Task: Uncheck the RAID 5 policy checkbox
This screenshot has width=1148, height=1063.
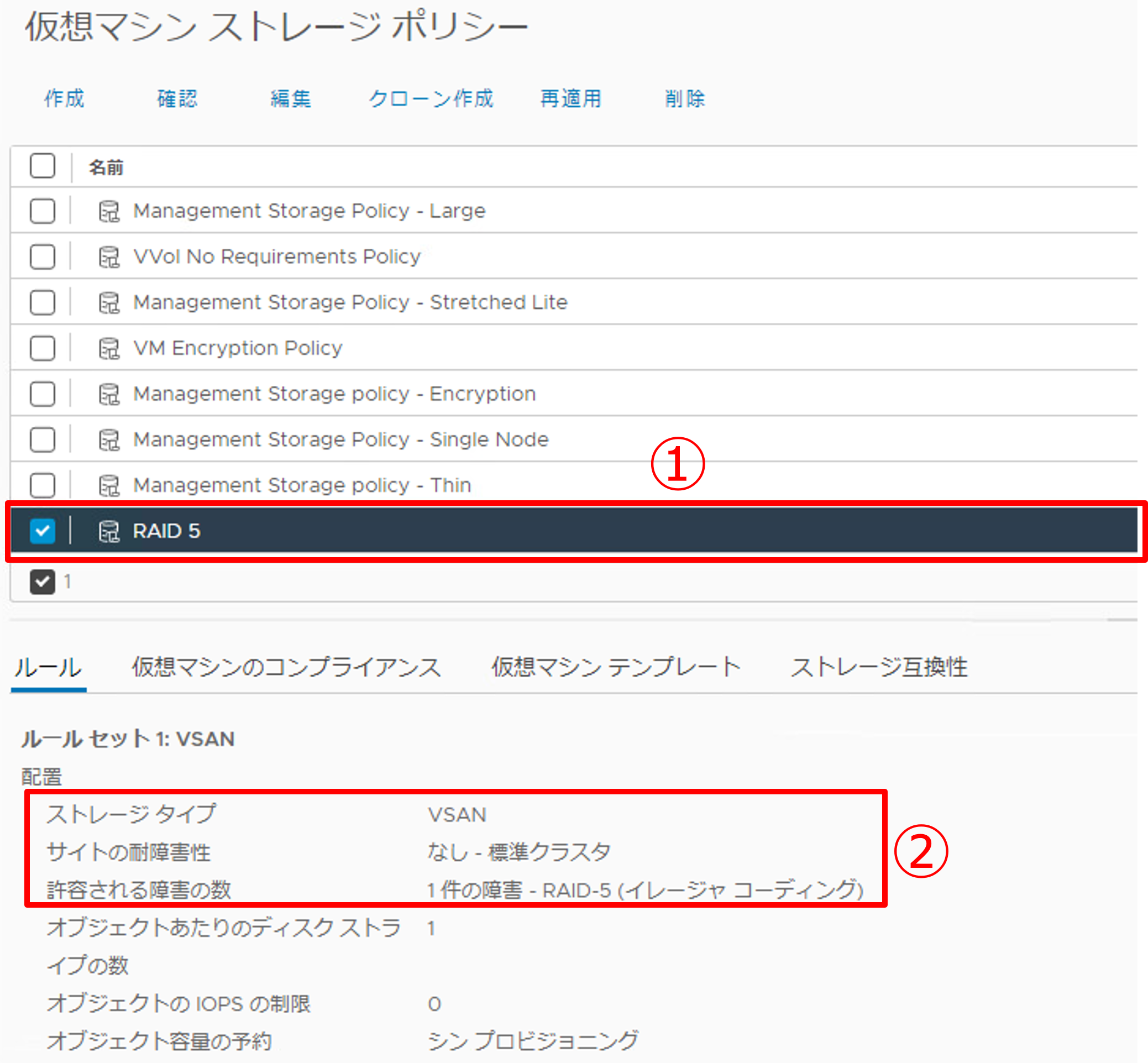Action: [x=43, y=531]
